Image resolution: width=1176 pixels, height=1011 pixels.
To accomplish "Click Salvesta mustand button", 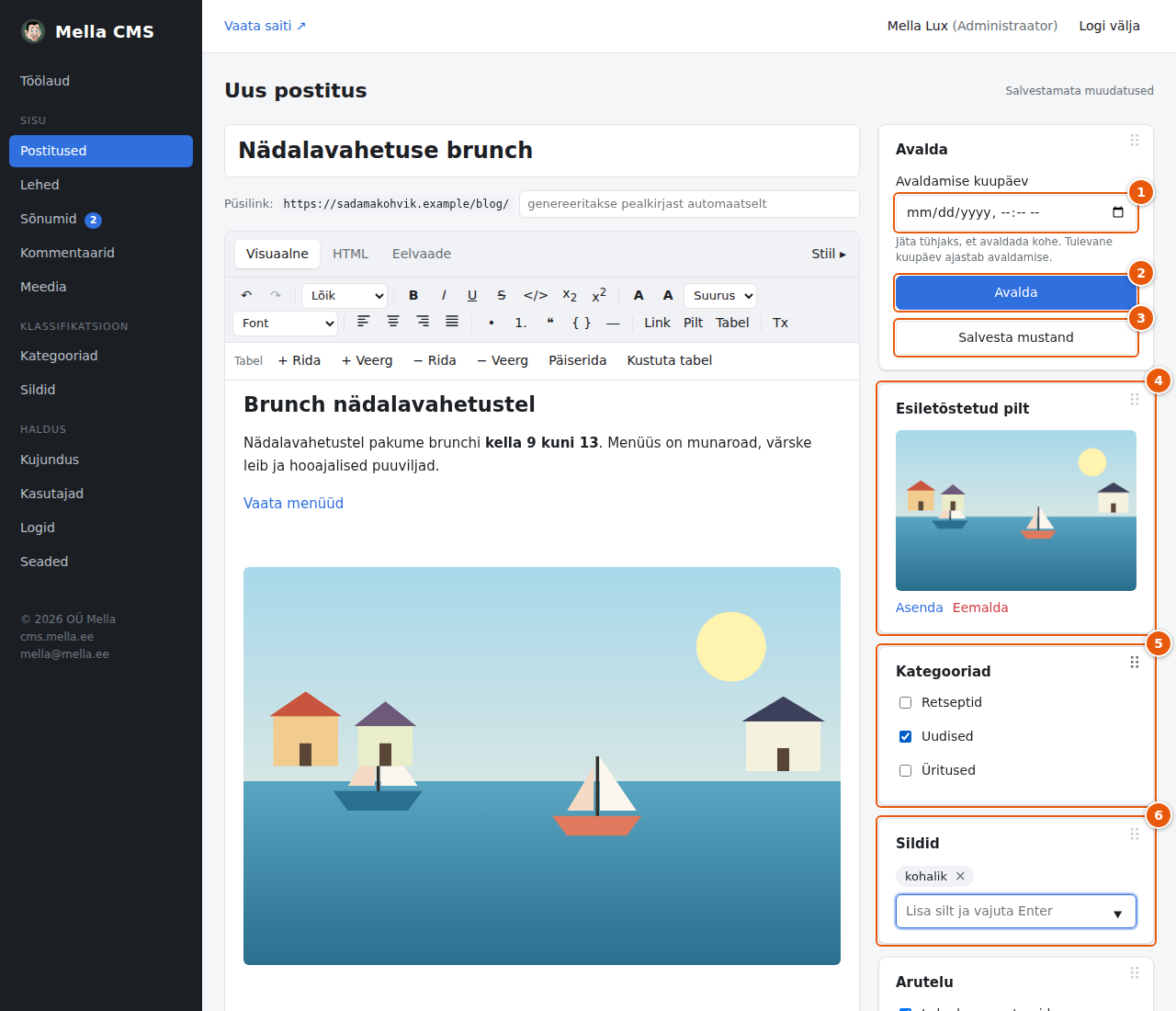I will click(1016, 337).
